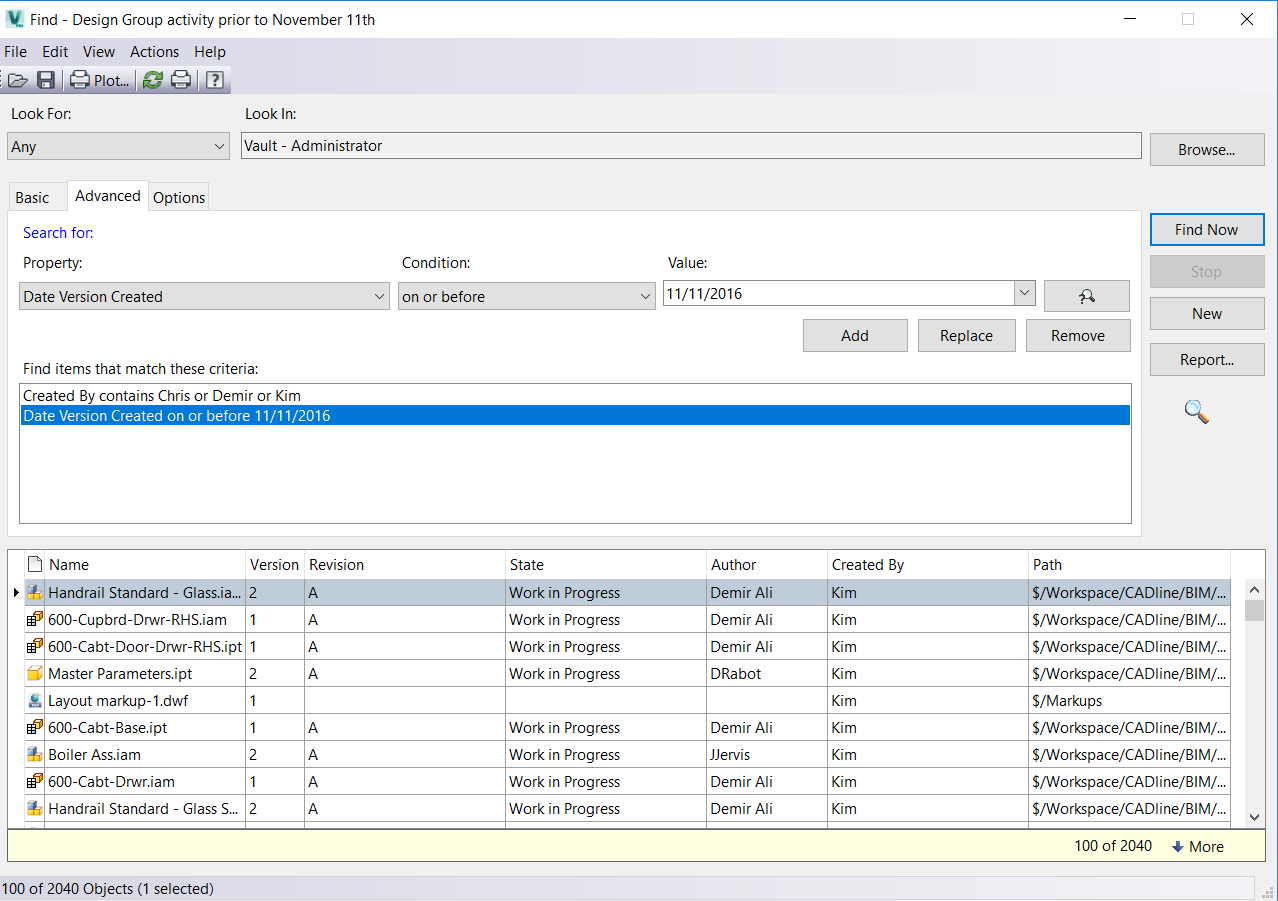Image resolution: width=1278 pixels, height=901 pixels.
Task: Click the magnifying glass search icon below Report
Action: tap(1196, 411)
